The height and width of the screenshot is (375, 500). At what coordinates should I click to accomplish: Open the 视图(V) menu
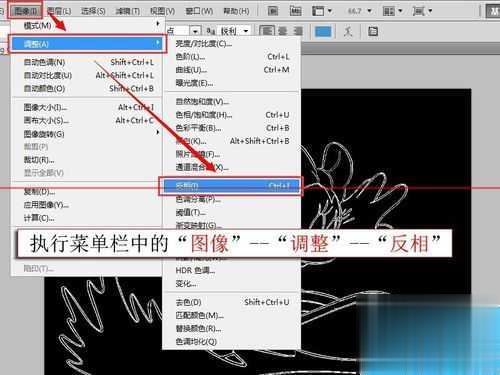[162, 11]
